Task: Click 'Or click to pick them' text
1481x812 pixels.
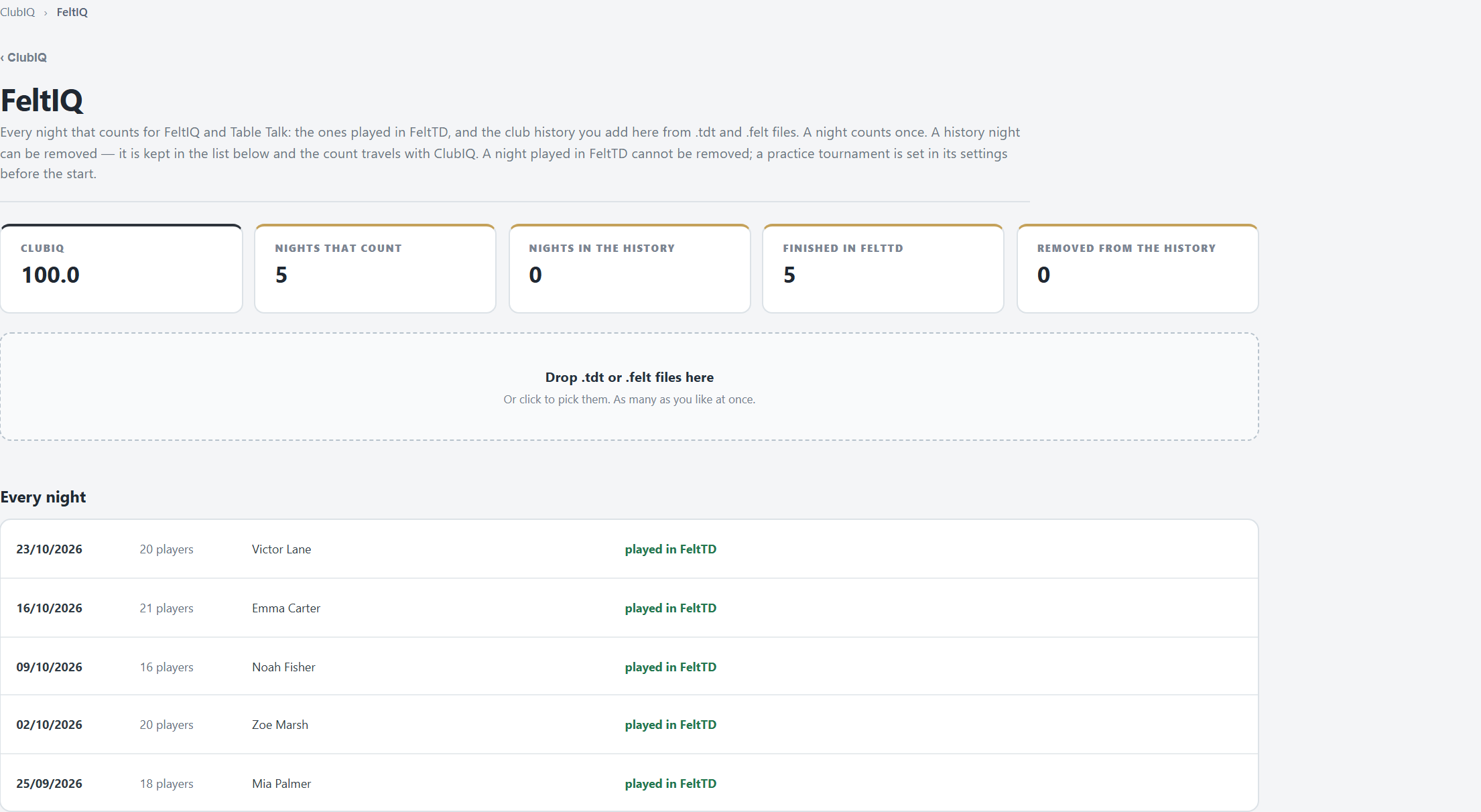Action: coord(556,399)
